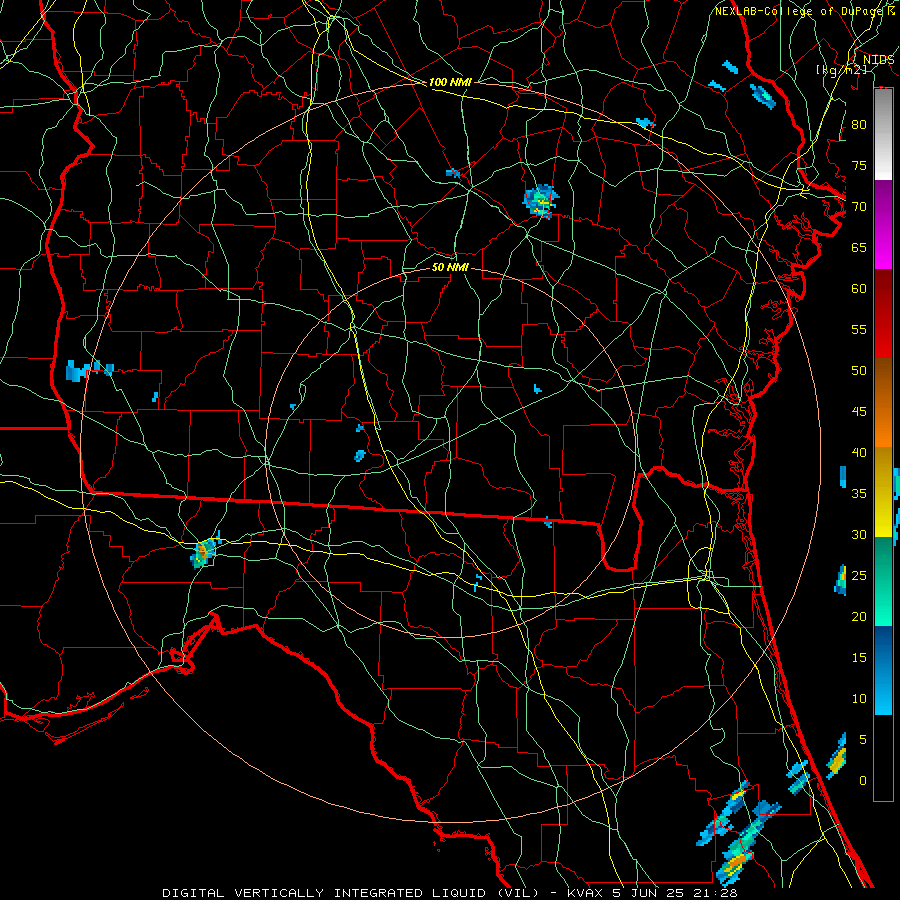This screenshot has height=900, width=900.
Task: Pick the gray-white segment of the color bar
Action: pos(883,134)
